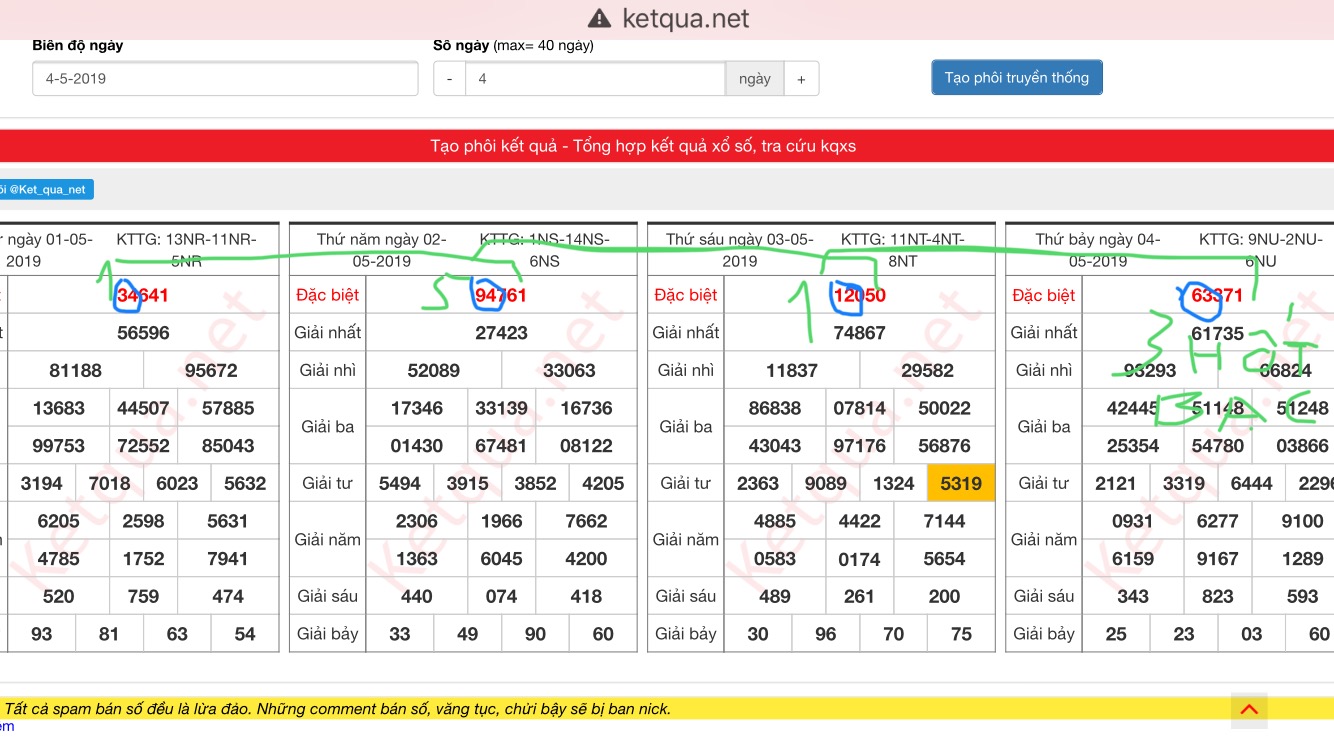Increase number of days with plus button
This screenshot has height=750, width=1334.
(801, 79)
